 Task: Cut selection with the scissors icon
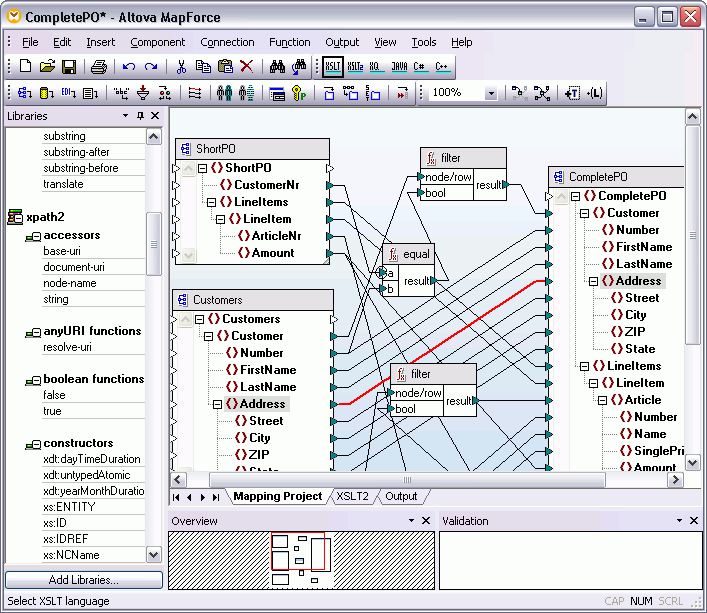[181, 67]
